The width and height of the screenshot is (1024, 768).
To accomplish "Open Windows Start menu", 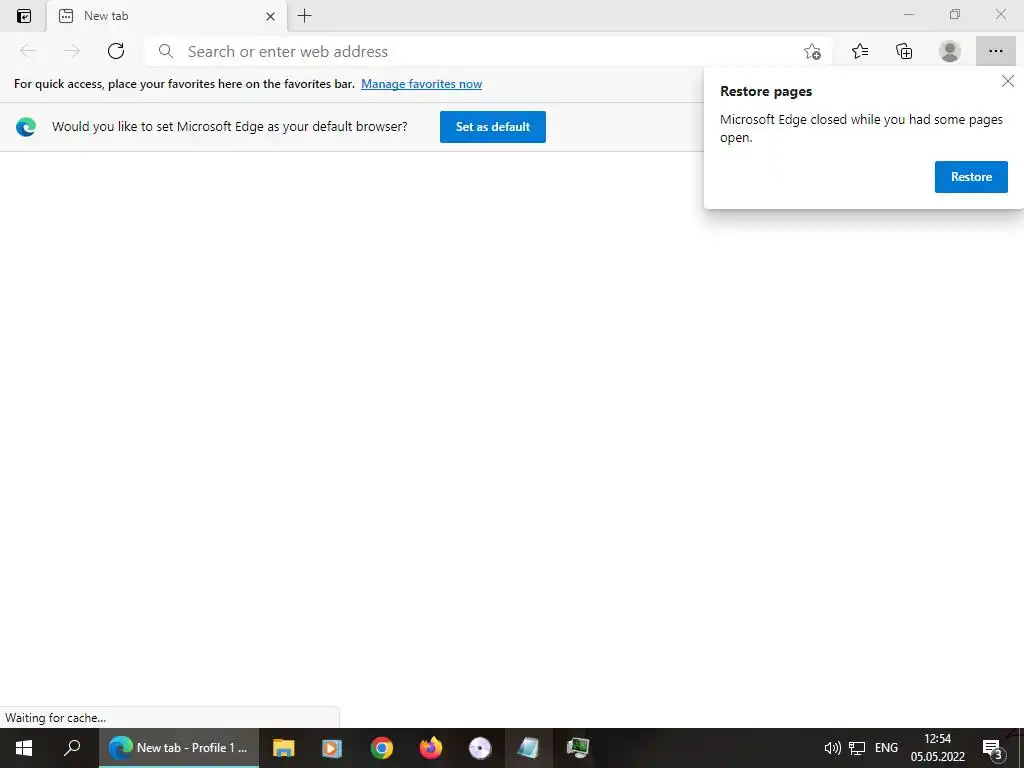I will [24, 748].
